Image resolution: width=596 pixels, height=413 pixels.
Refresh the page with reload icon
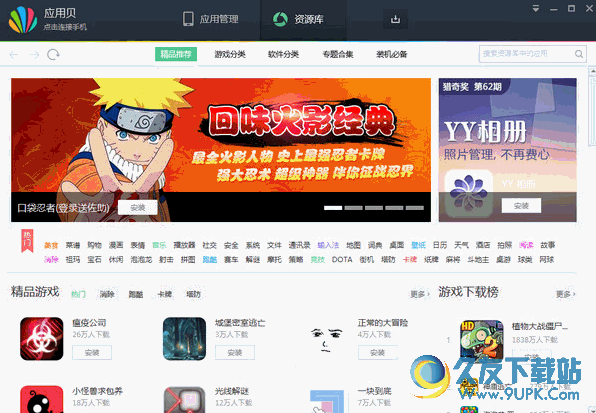click(53, 55)
